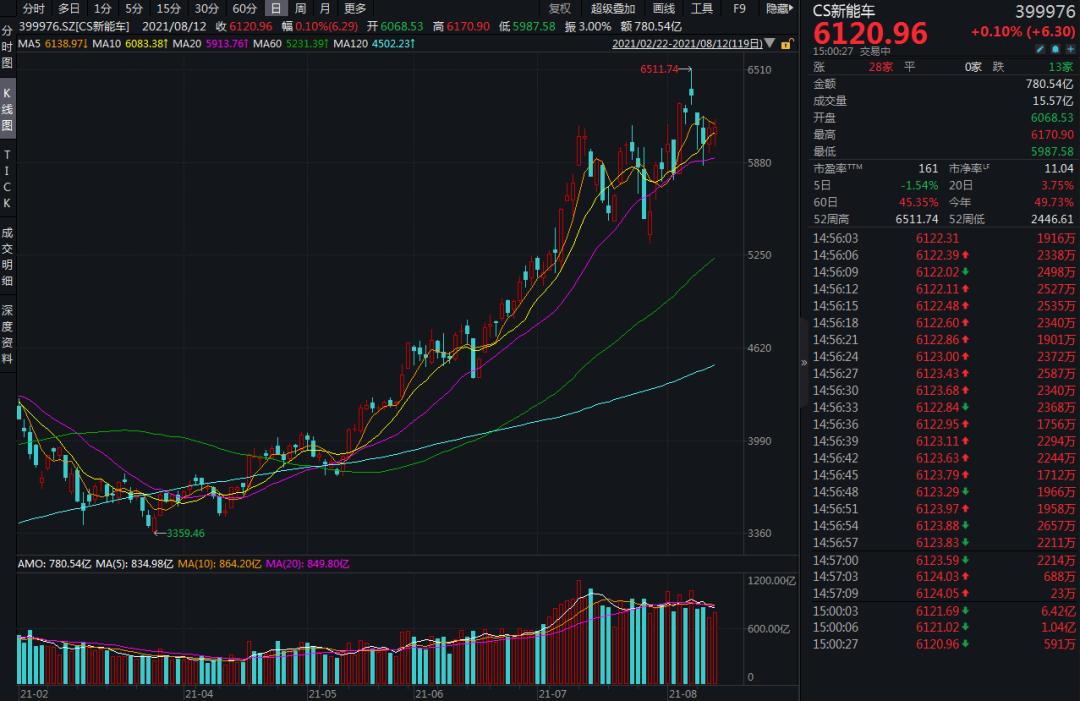The image size is (1080, 701).
Task: Click the CS新能车 name in quote panel
Action: tap(844, 11)
